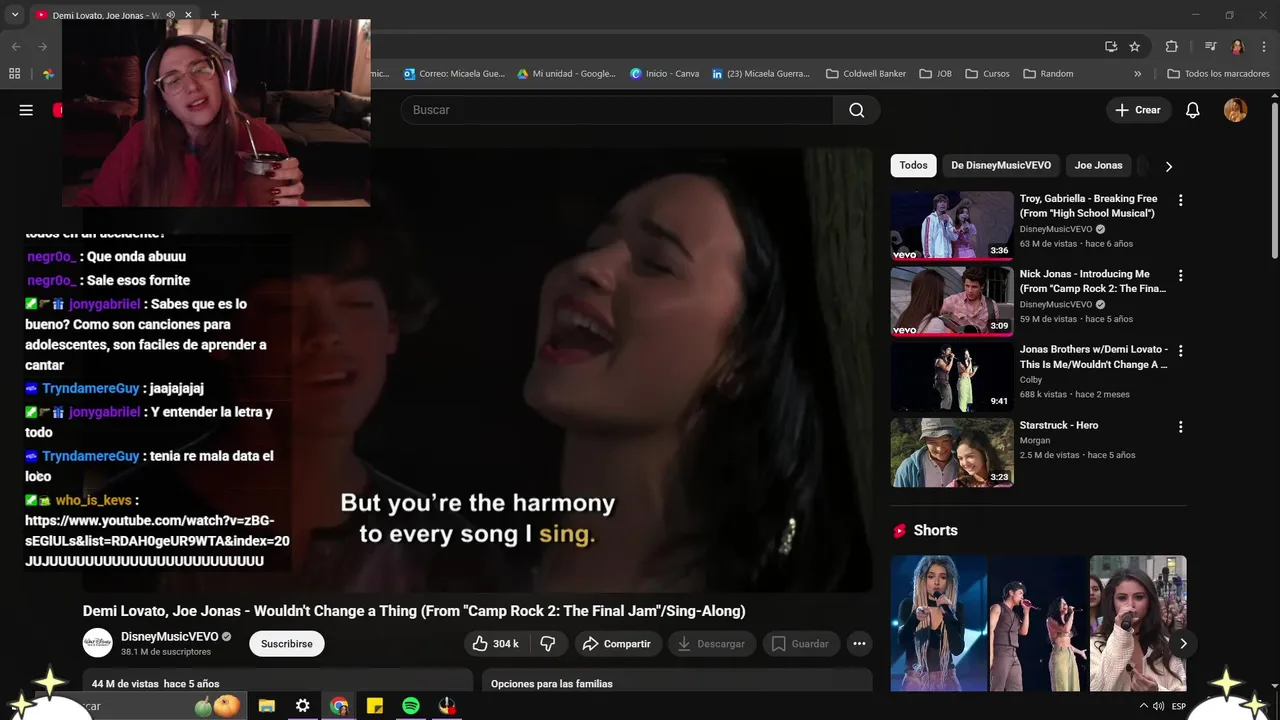The width and height of the screenshot is (1280, 720).
Task: Open media controls icon in Chrome toolbar
Action: (x=1210, y=46)
